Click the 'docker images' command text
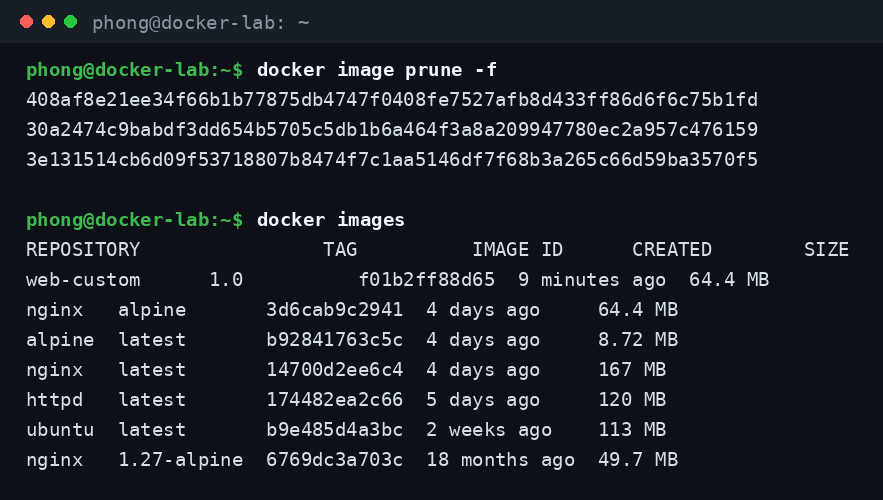883x500 pixels. click(x=331, y=220)
